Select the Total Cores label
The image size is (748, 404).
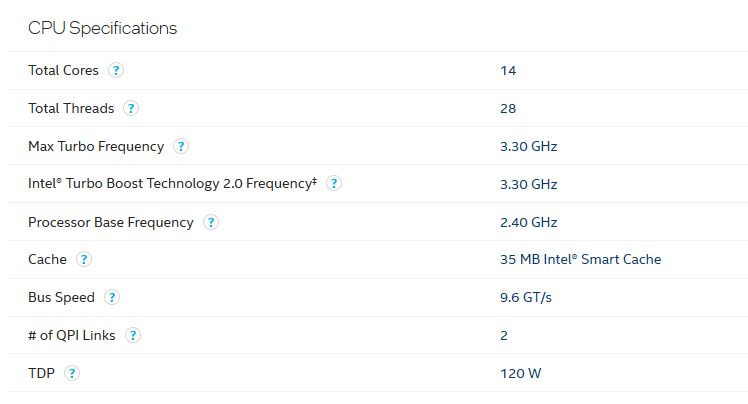coord(63,71)
